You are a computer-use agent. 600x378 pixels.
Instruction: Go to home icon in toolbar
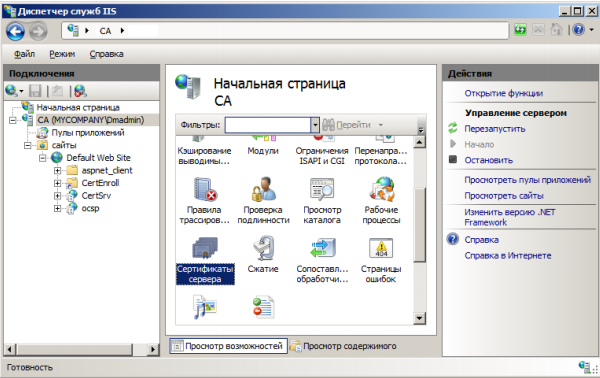click(x=557, y=29)
